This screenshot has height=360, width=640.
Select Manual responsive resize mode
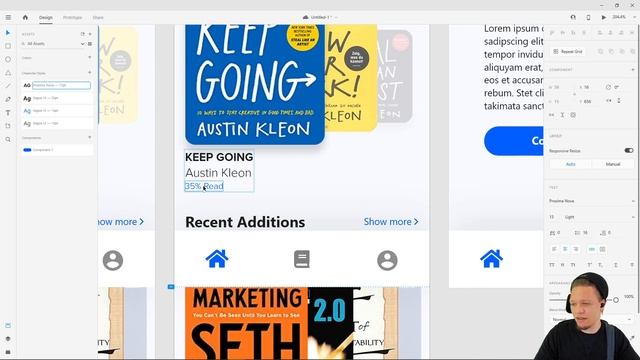612,164
